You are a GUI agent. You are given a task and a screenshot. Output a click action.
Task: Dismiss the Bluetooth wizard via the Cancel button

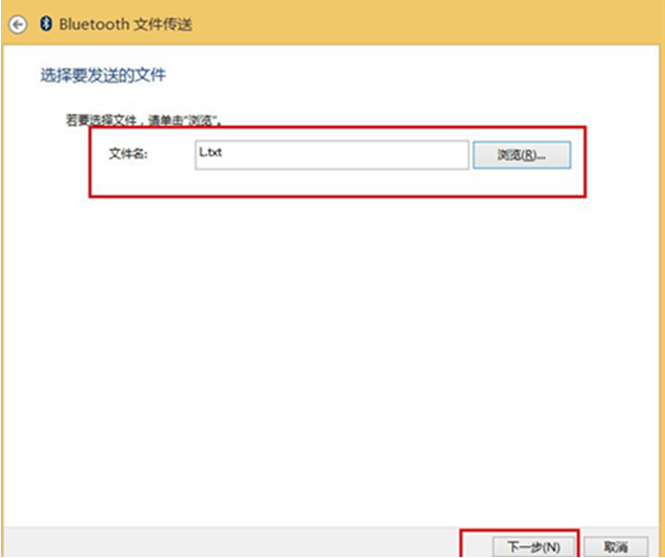click(617, 546)
